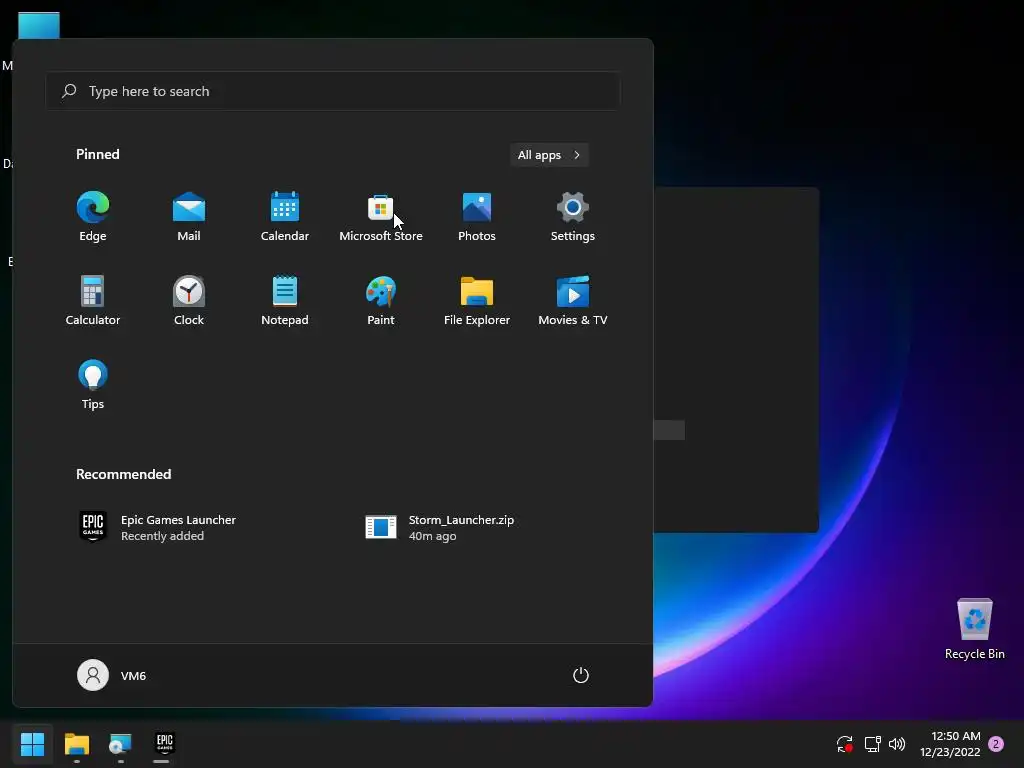Click the Windows Update tray icon
Viewport: 1024px width, 768px height.
(844, 744)
